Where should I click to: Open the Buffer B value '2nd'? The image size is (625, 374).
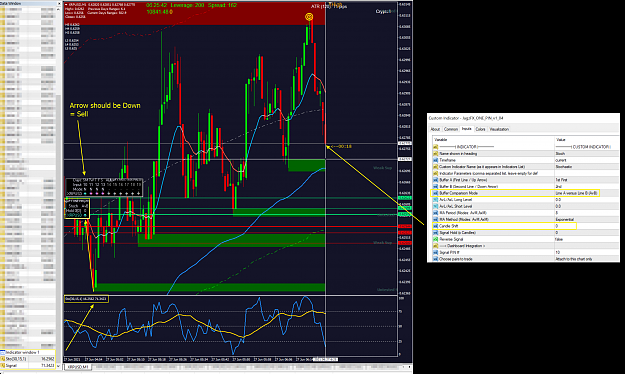[586, 186]
